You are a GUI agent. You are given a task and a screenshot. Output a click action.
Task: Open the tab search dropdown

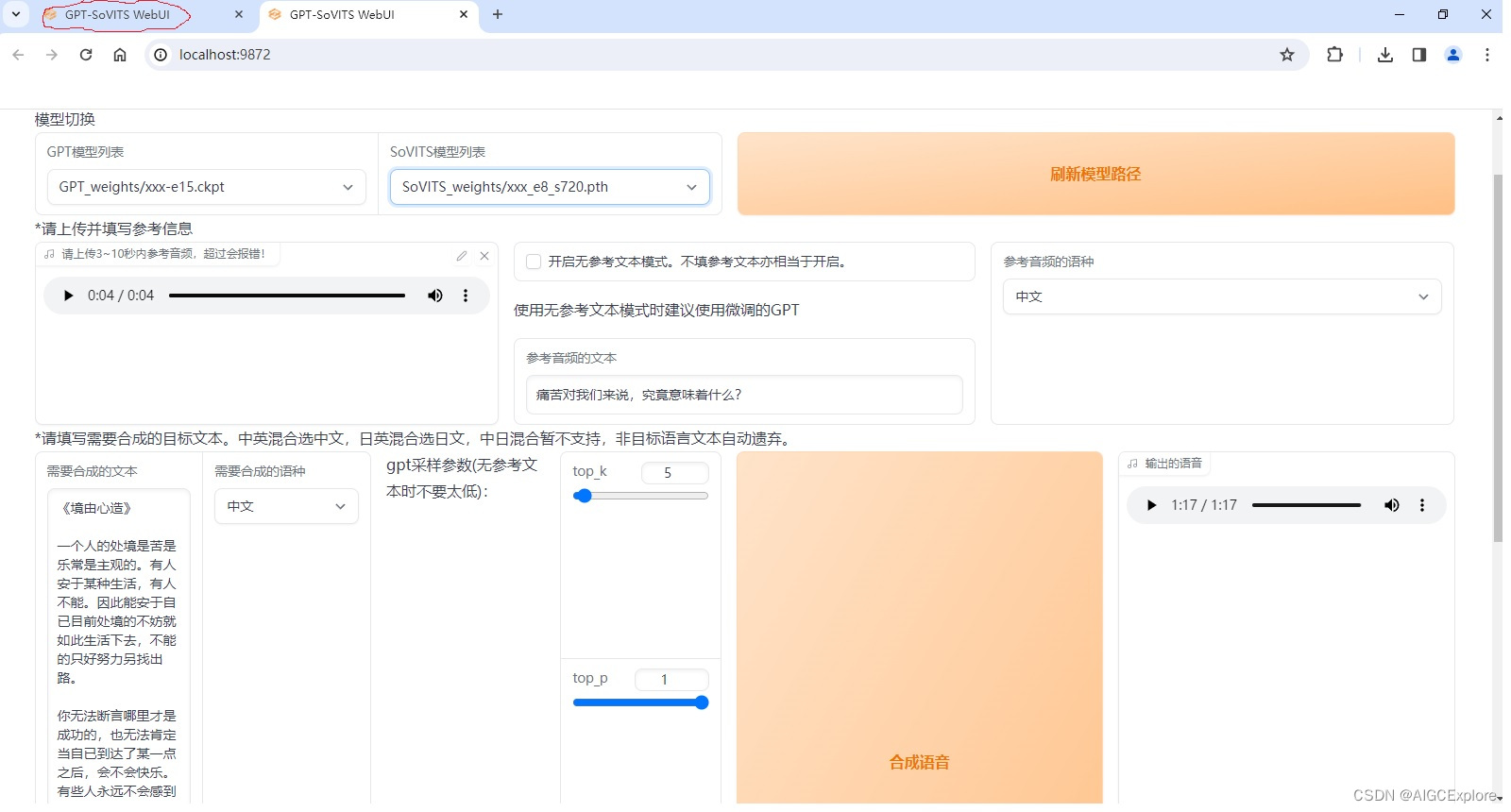pos(16,14)
